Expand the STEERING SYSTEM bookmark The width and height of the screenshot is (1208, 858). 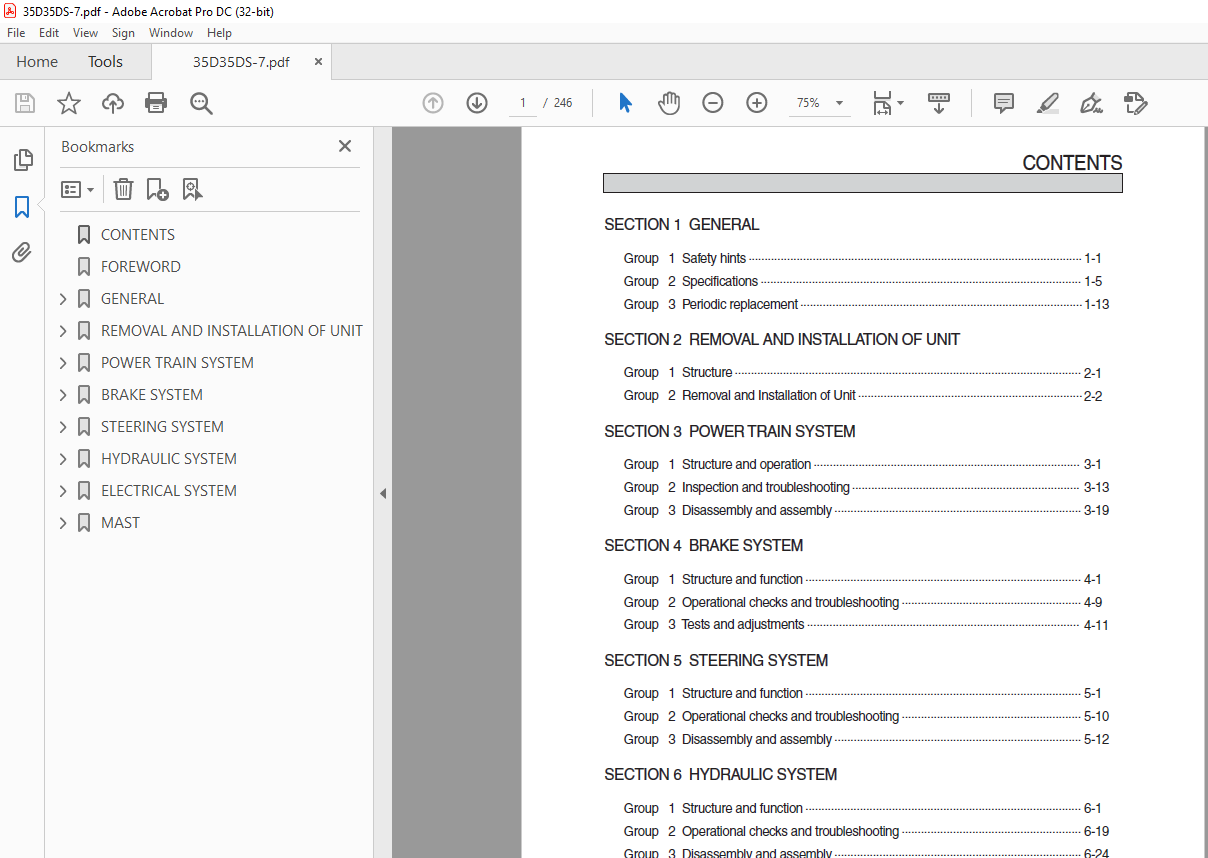pos(63,427)
